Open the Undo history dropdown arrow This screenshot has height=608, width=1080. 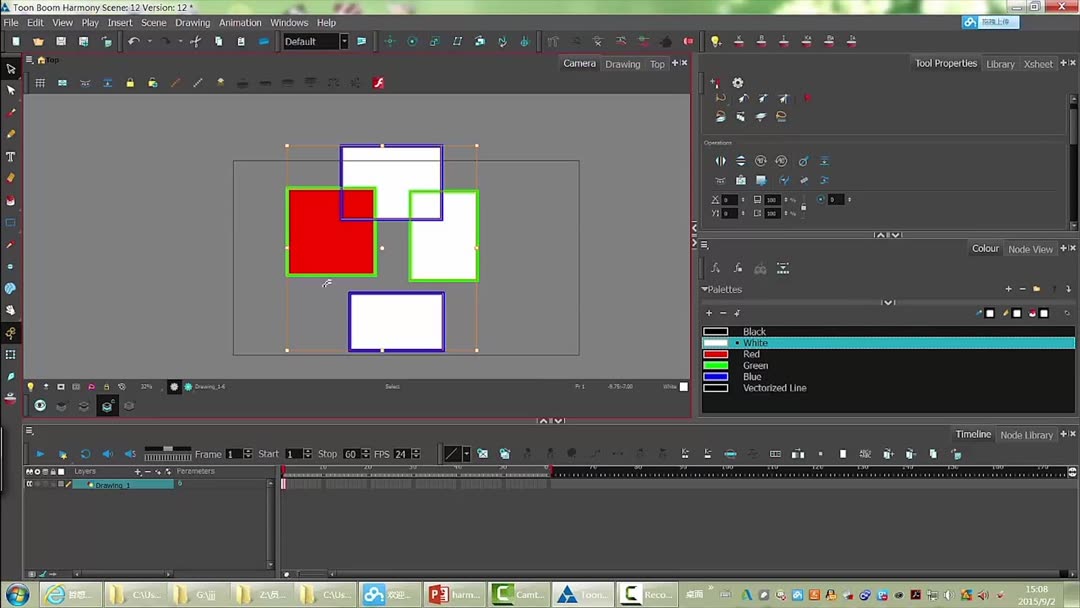pyautogui.click(x=150, y=42)
